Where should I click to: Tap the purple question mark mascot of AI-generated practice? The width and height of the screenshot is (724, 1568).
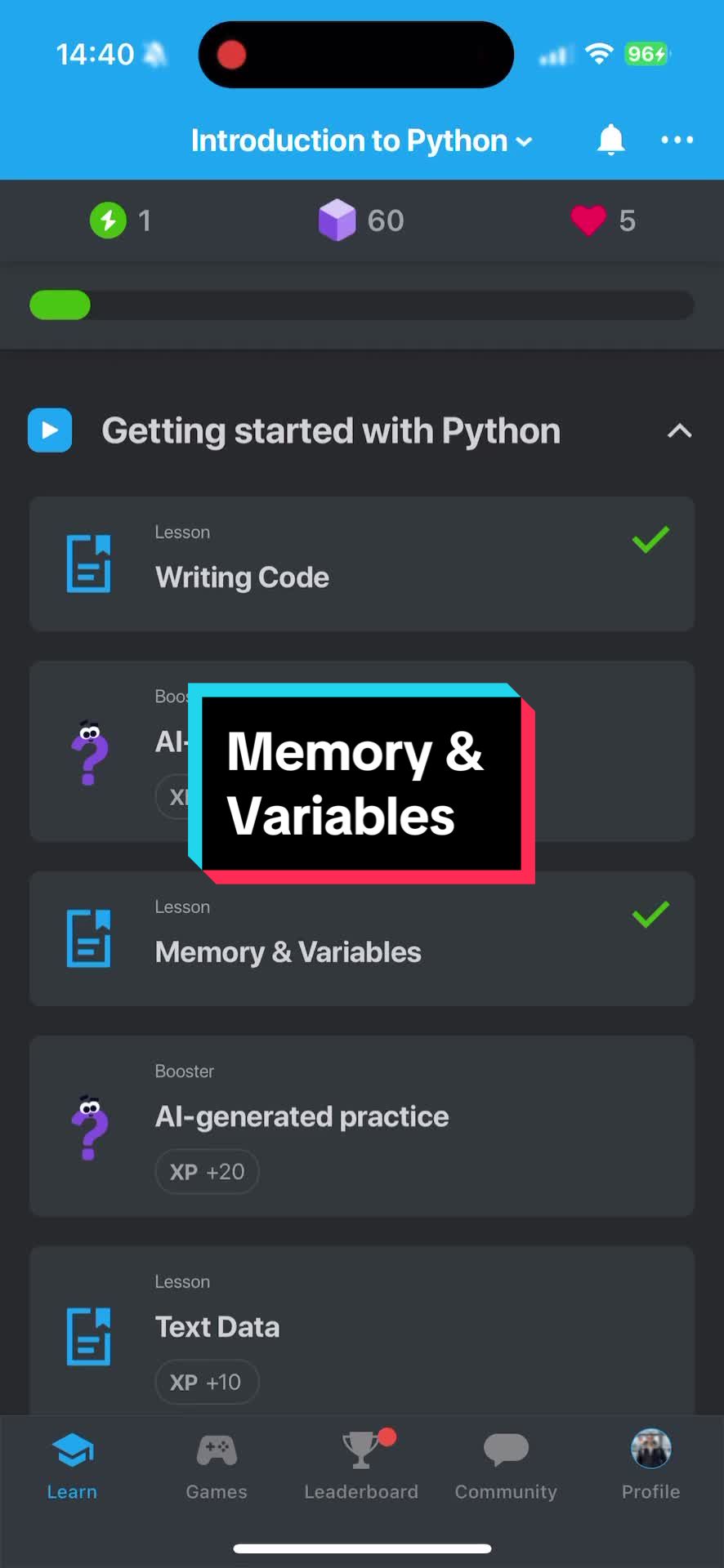click(x=90, y=1127)
